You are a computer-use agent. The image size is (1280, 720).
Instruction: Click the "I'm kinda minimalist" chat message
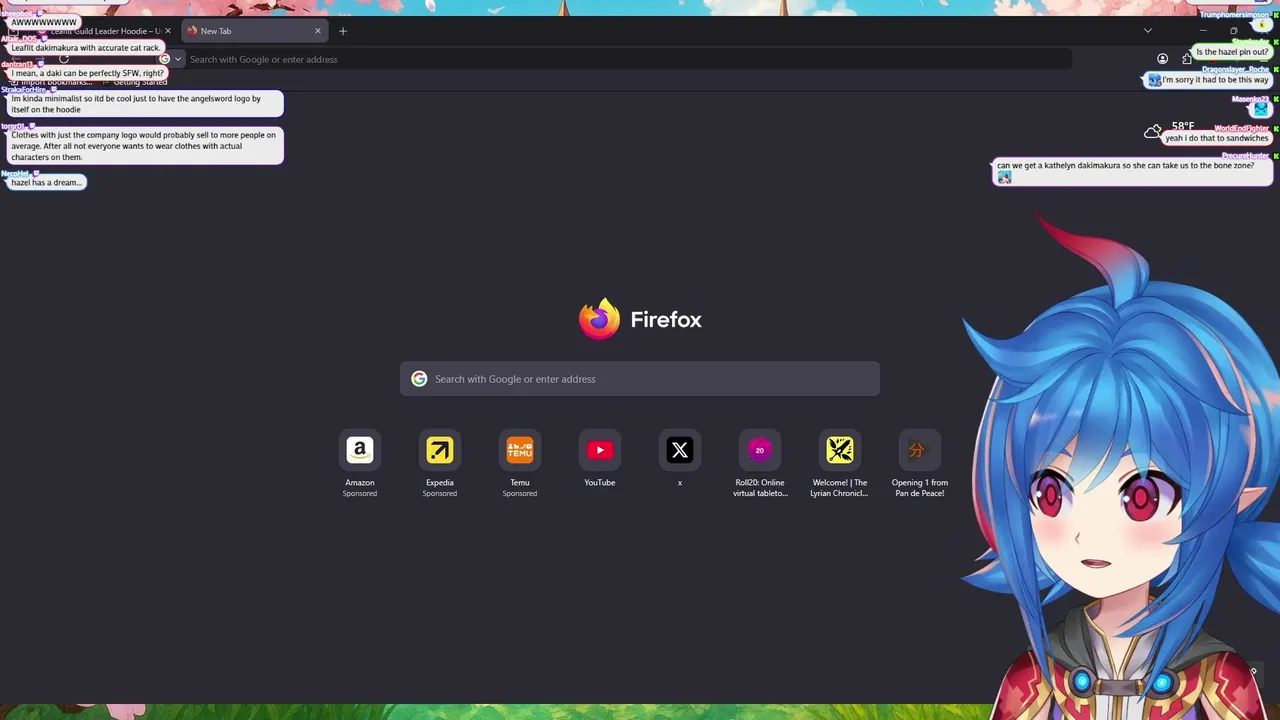[x=145, y=104]
